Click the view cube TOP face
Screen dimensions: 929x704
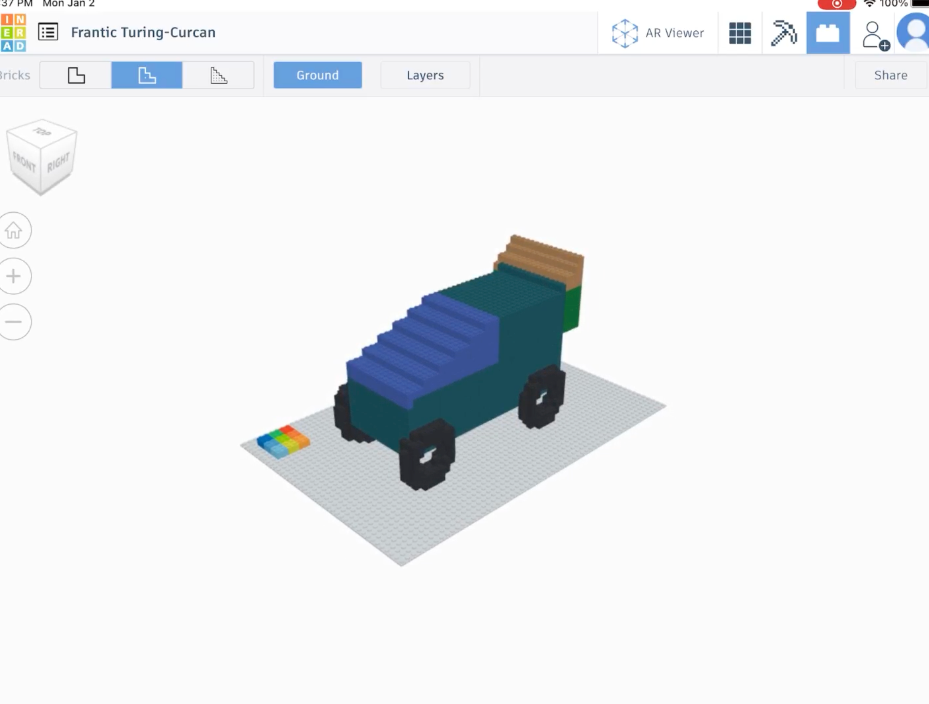click(x=41, y=131)
